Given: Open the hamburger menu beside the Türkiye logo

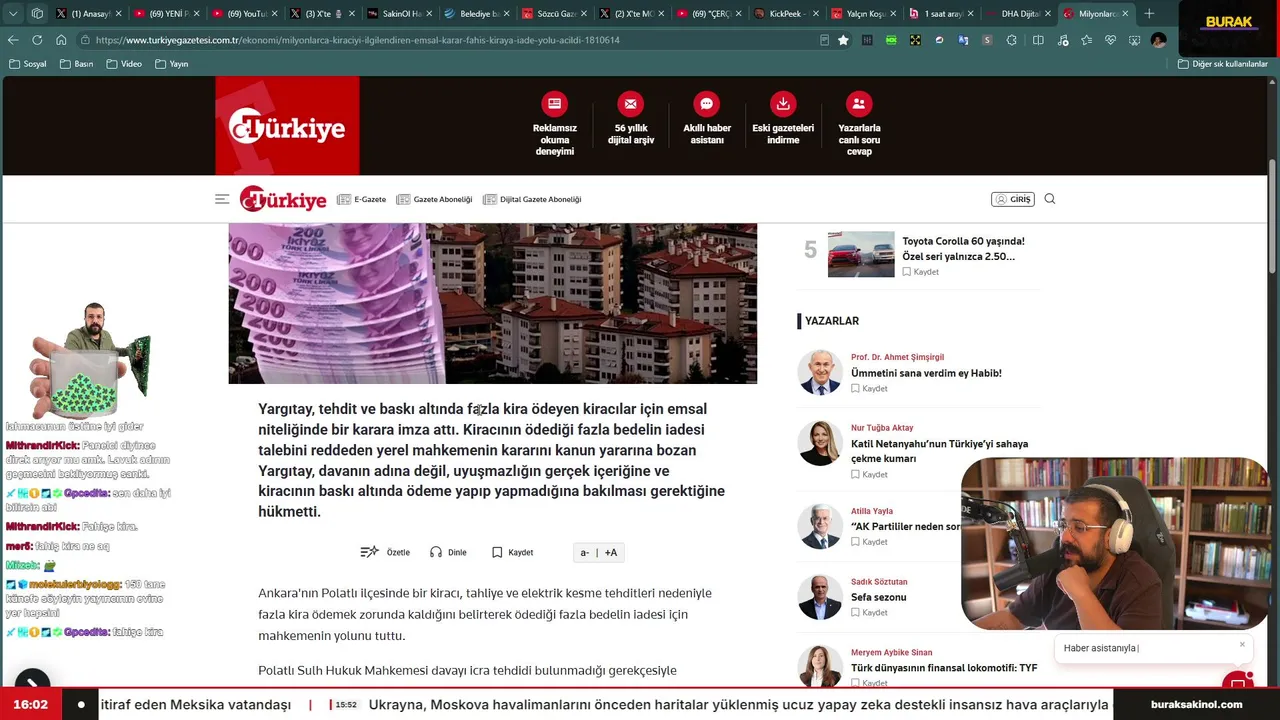Looking at the screenshot, I should 222,199.
